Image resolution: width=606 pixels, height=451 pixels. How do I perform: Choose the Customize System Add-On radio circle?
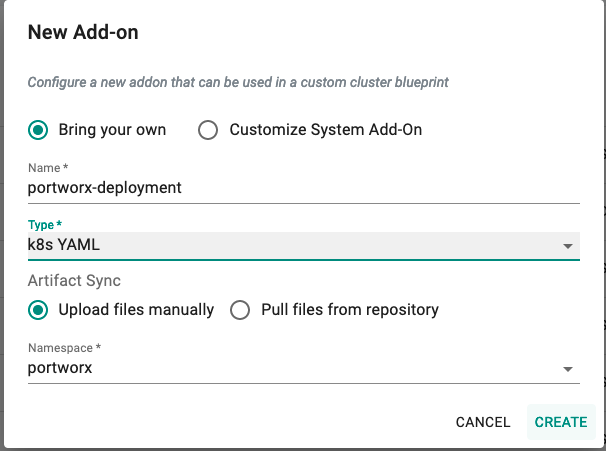coord(208,130)
